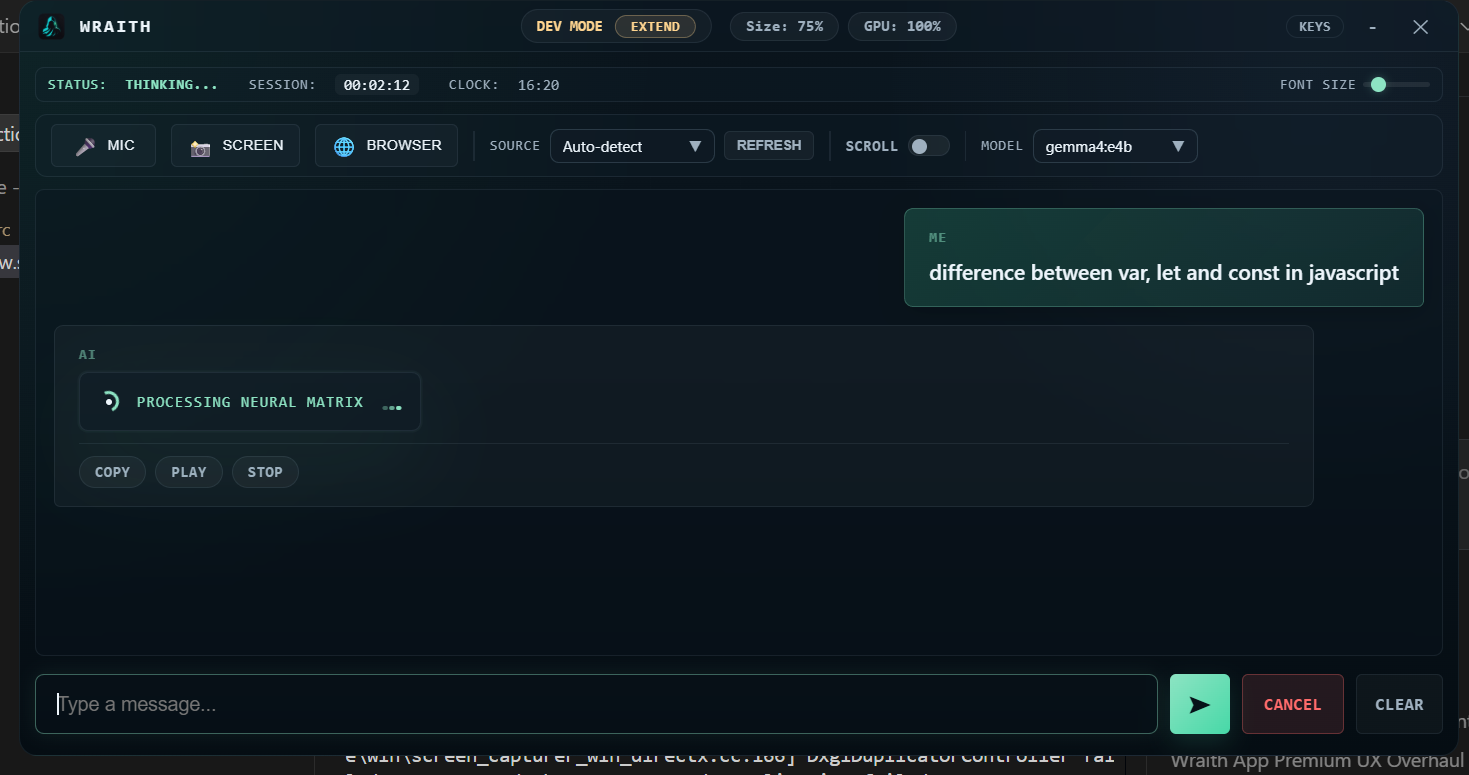Expand the gemma4:e4b model dropdown
The width and height of the screenshot is (1469, 775).
coord(1114,146)
